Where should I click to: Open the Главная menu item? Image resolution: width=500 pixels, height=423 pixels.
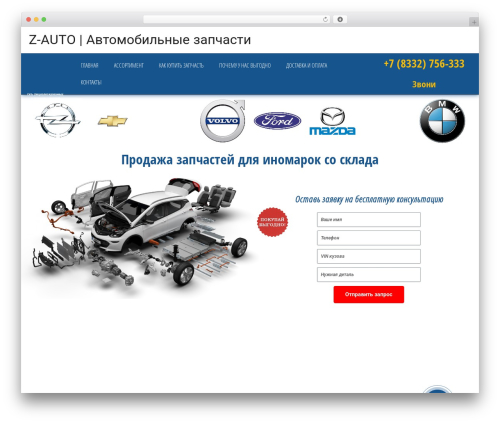(89, 65)
